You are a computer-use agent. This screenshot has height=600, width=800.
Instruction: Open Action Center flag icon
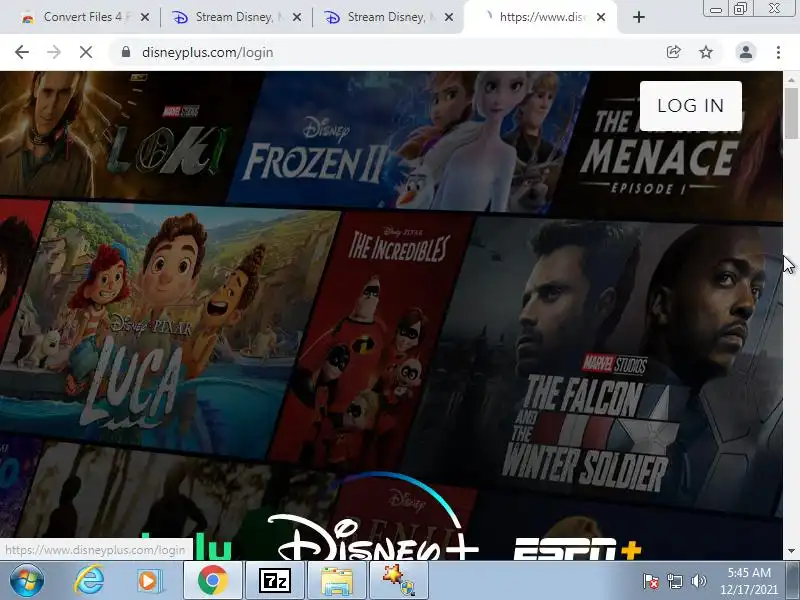(x=651, y=581)
